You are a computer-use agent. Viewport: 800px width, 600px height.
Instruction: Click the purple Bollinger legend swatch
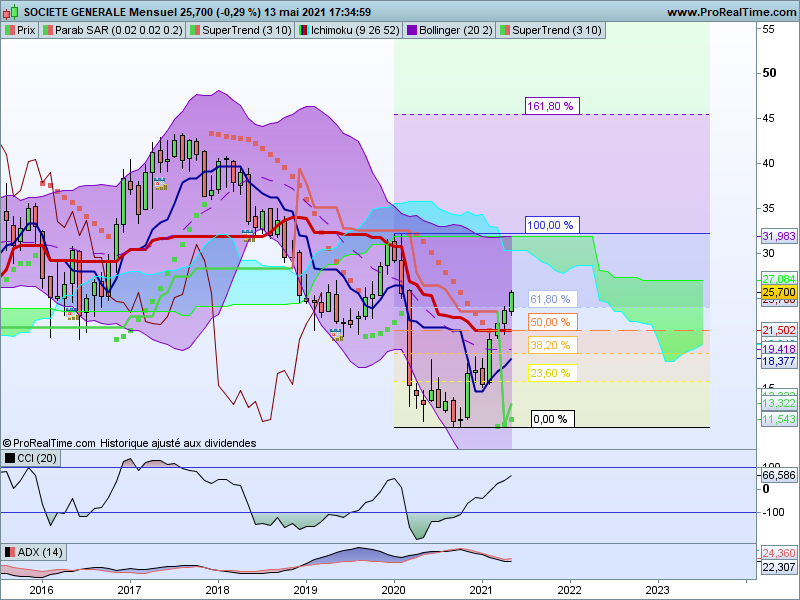click(x=411, y=31)
